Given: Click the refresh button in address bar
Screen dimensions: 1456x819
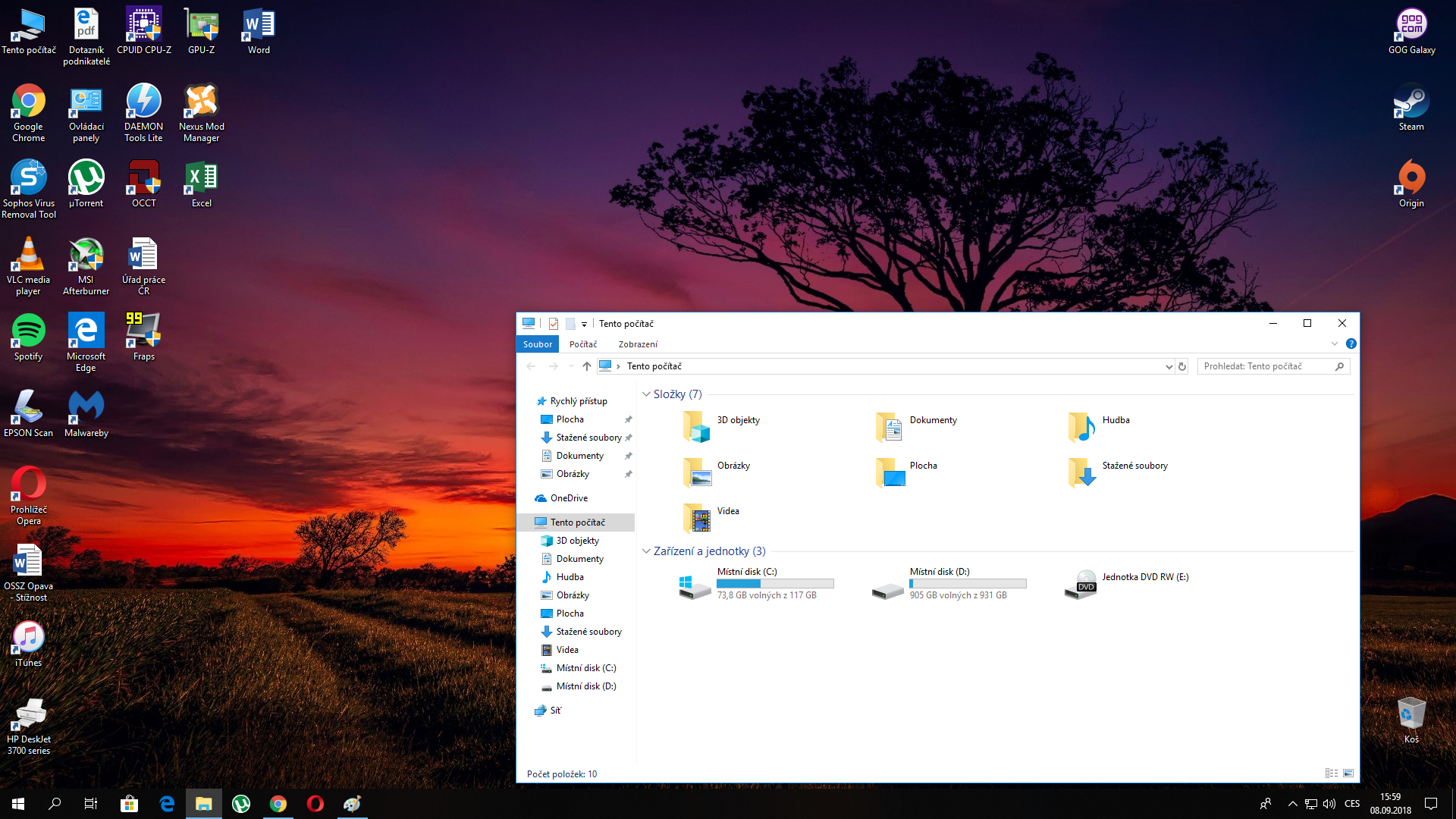Looking at the screenshot, I should [x=1181, y=366].
